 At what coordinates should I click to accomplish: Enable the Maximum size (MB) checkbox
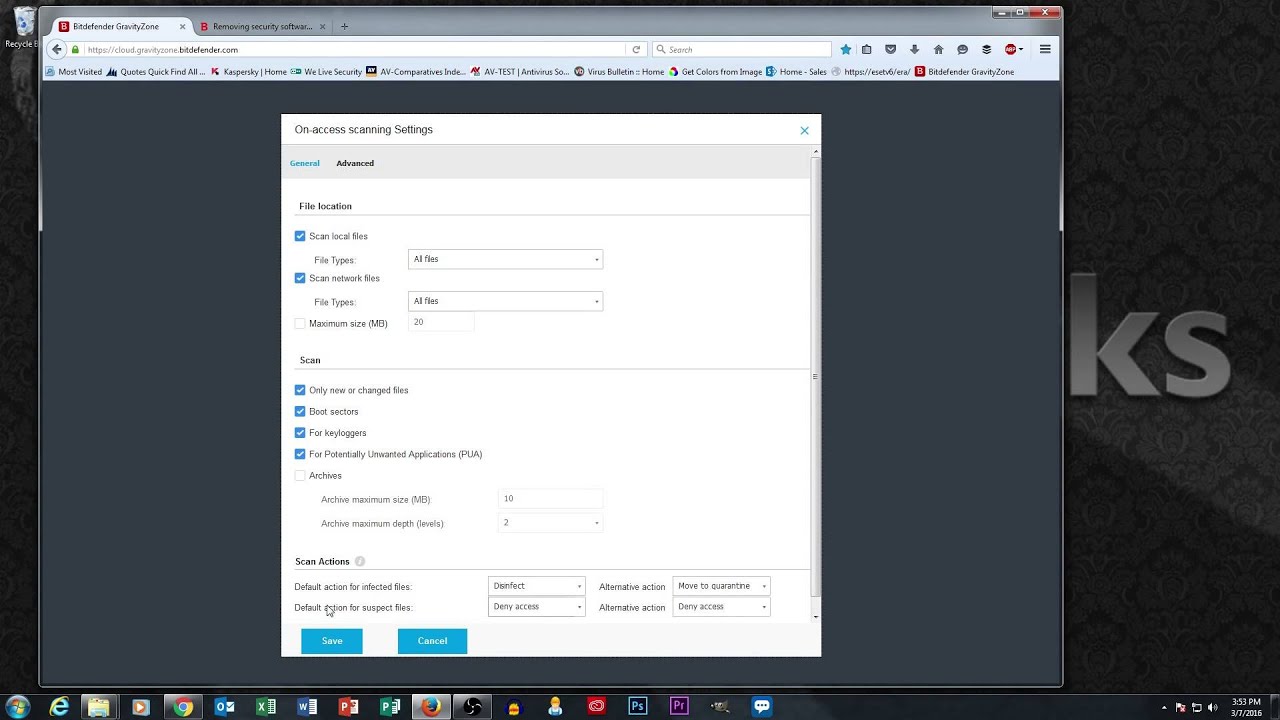(300, 324)
